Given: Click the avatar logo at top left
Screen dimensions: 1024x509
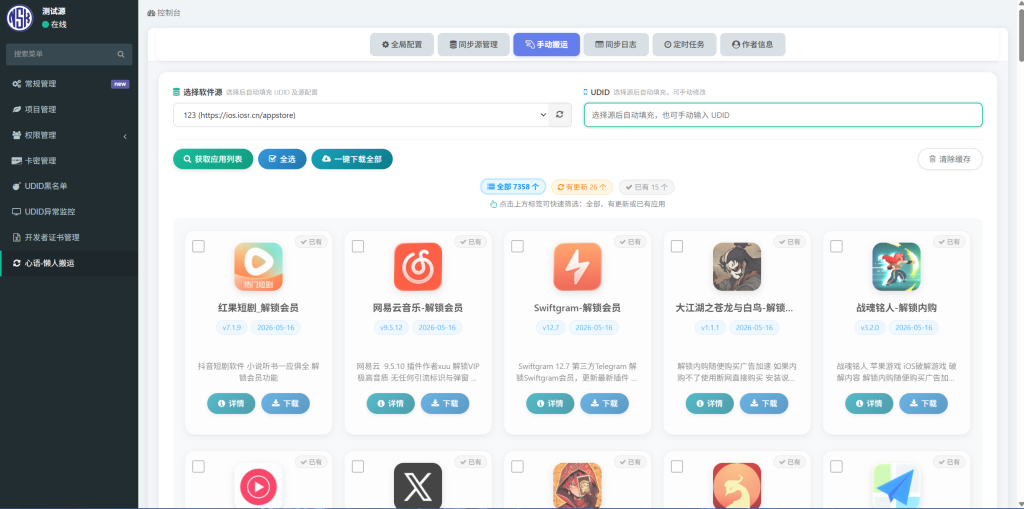Looking at the screenshot, I should tap(20, 18).
